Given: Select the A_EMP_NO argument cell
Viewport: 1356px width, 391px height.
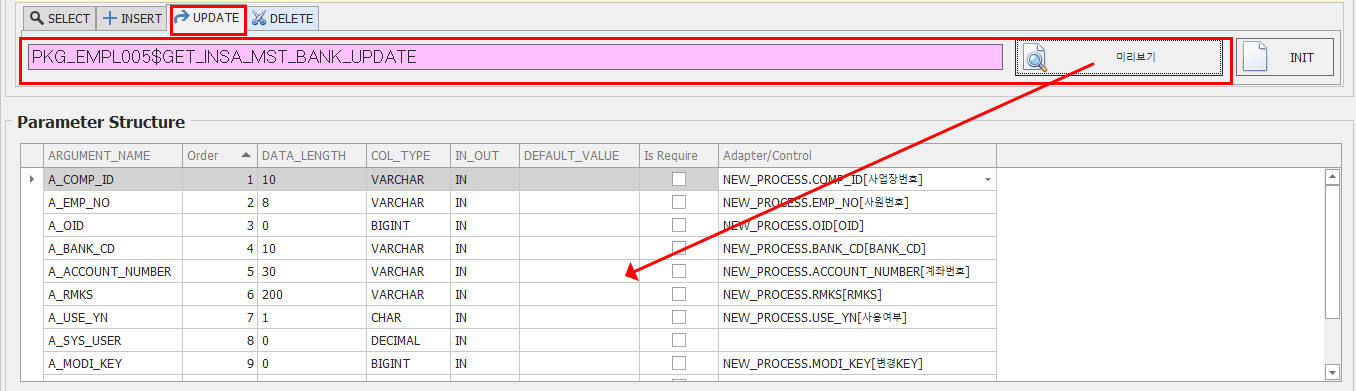Looking at the screenshot, I should (112, 202).
